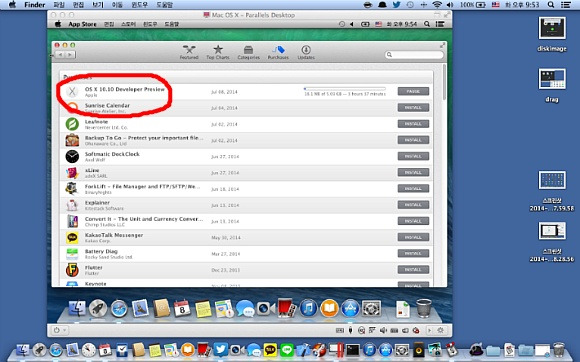Install Flutter app
Screen dimensions: 580x362
413,270
